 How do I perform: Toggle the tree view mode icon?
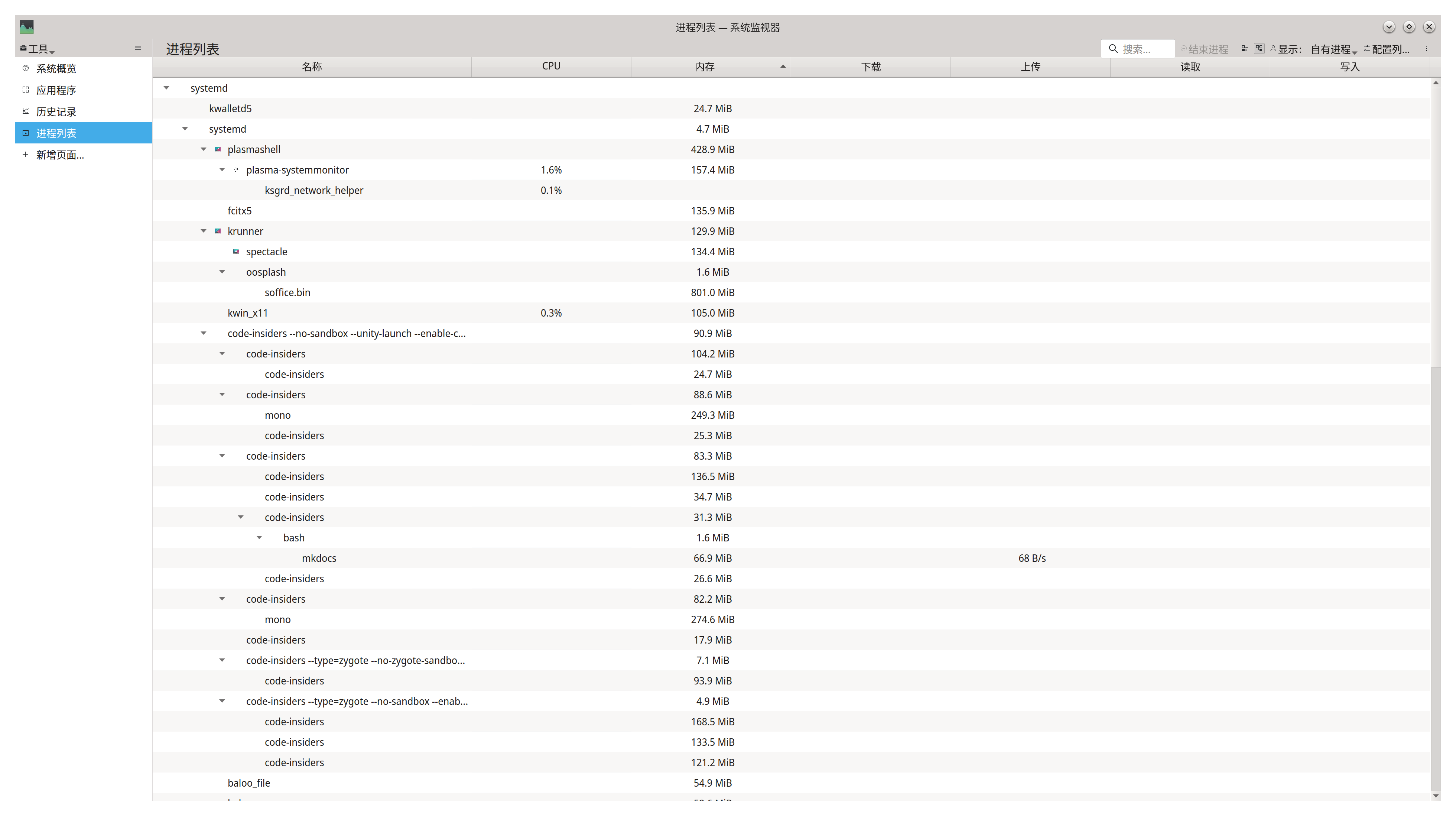1259,49
